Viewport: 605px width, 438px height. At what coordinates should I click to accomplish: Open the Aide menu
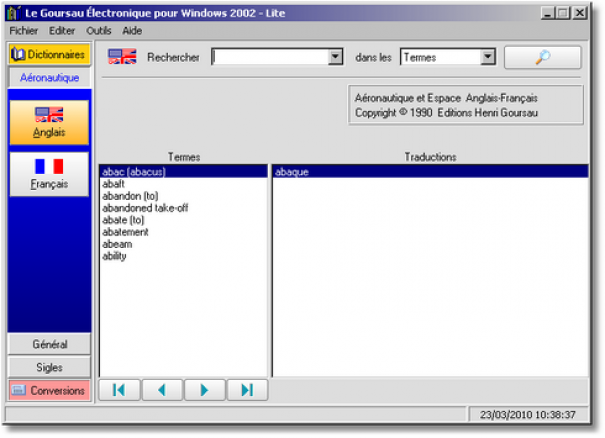pyautogui.click(x=132, y=30)
